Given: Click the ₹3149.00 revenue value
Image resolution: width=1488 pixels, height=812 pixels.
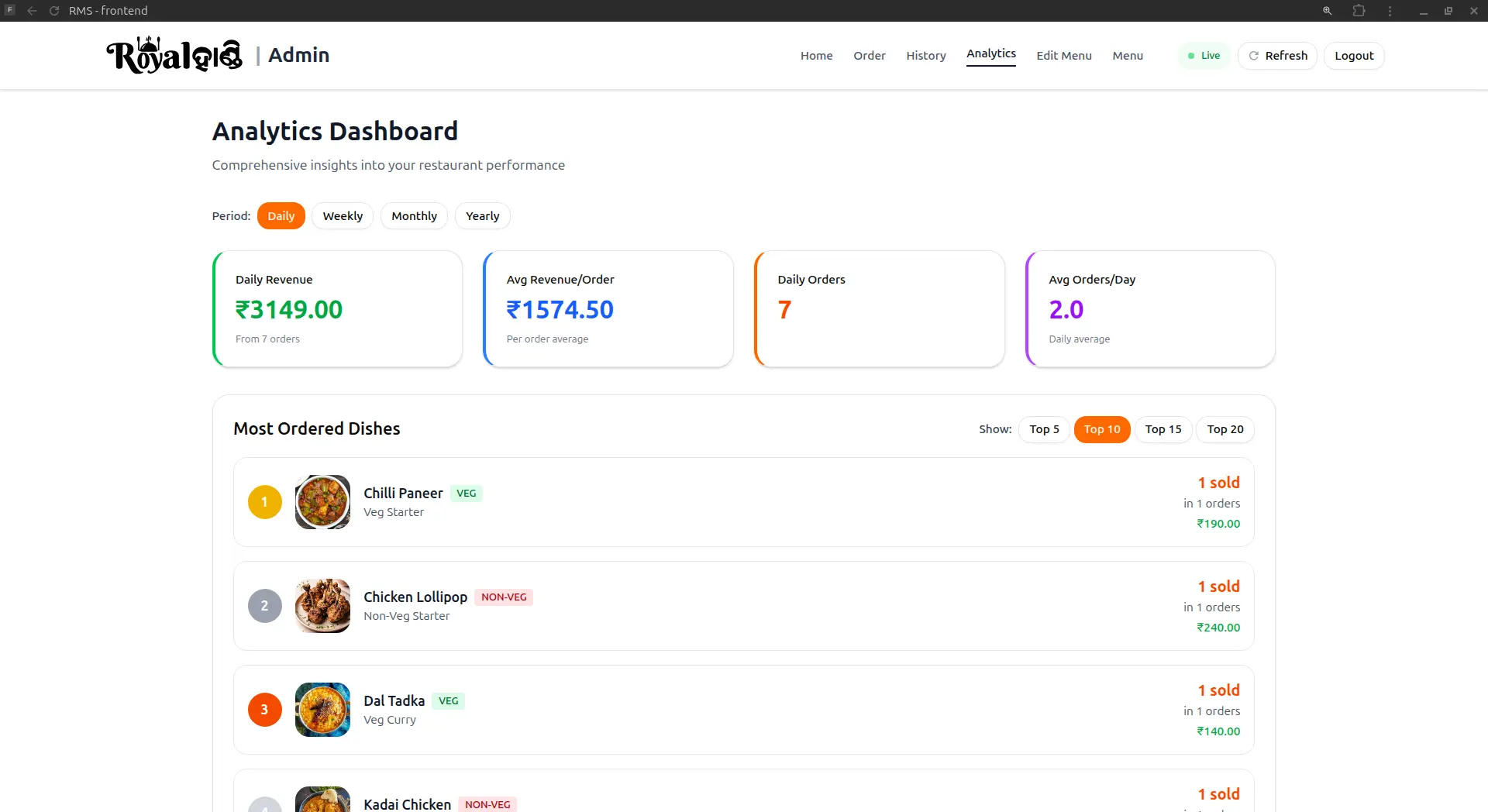Looking at the screenshot, I should pos(289,310).
